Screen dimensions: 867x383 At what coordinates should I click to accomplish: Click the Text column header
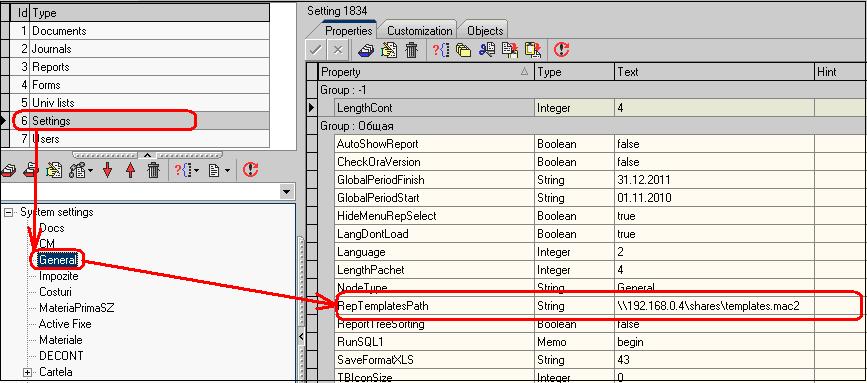coord(714,72)
